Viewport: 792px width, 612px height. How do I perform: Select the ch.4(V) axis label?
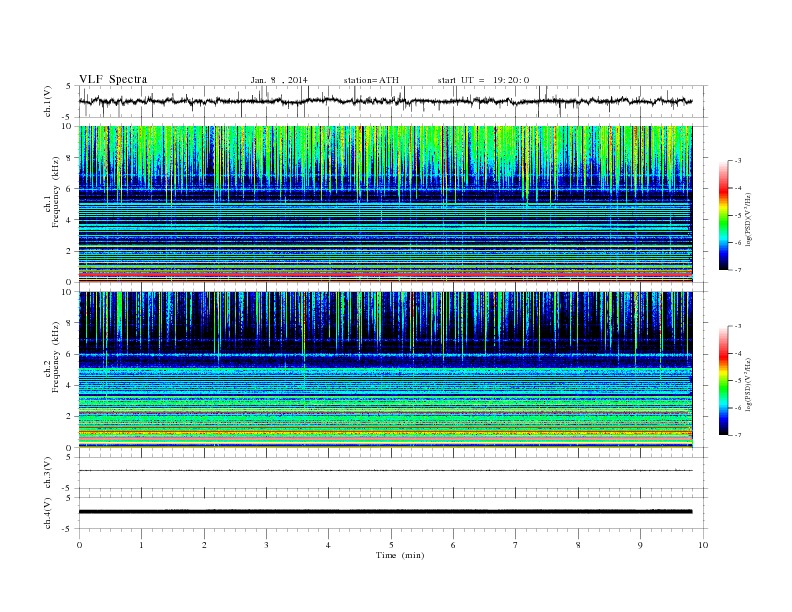47,513
